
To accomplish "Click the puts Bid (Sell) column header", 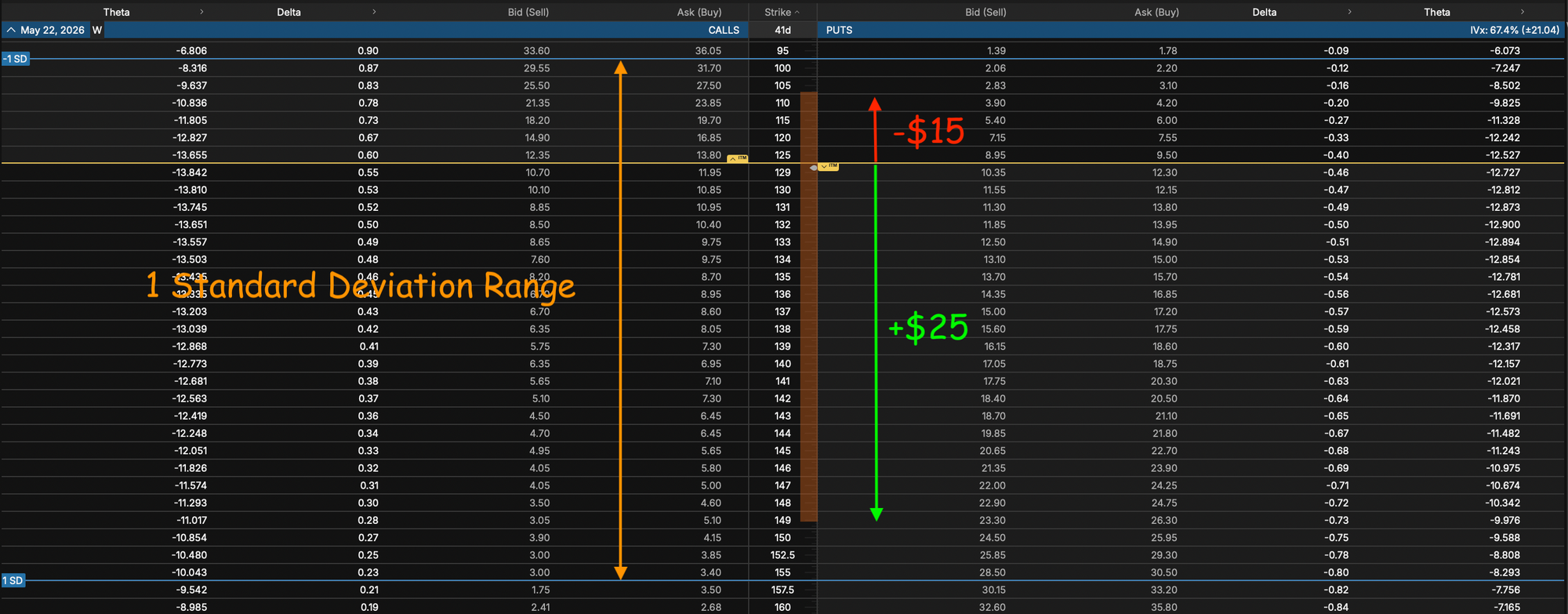I will click(x=985, y=12).
